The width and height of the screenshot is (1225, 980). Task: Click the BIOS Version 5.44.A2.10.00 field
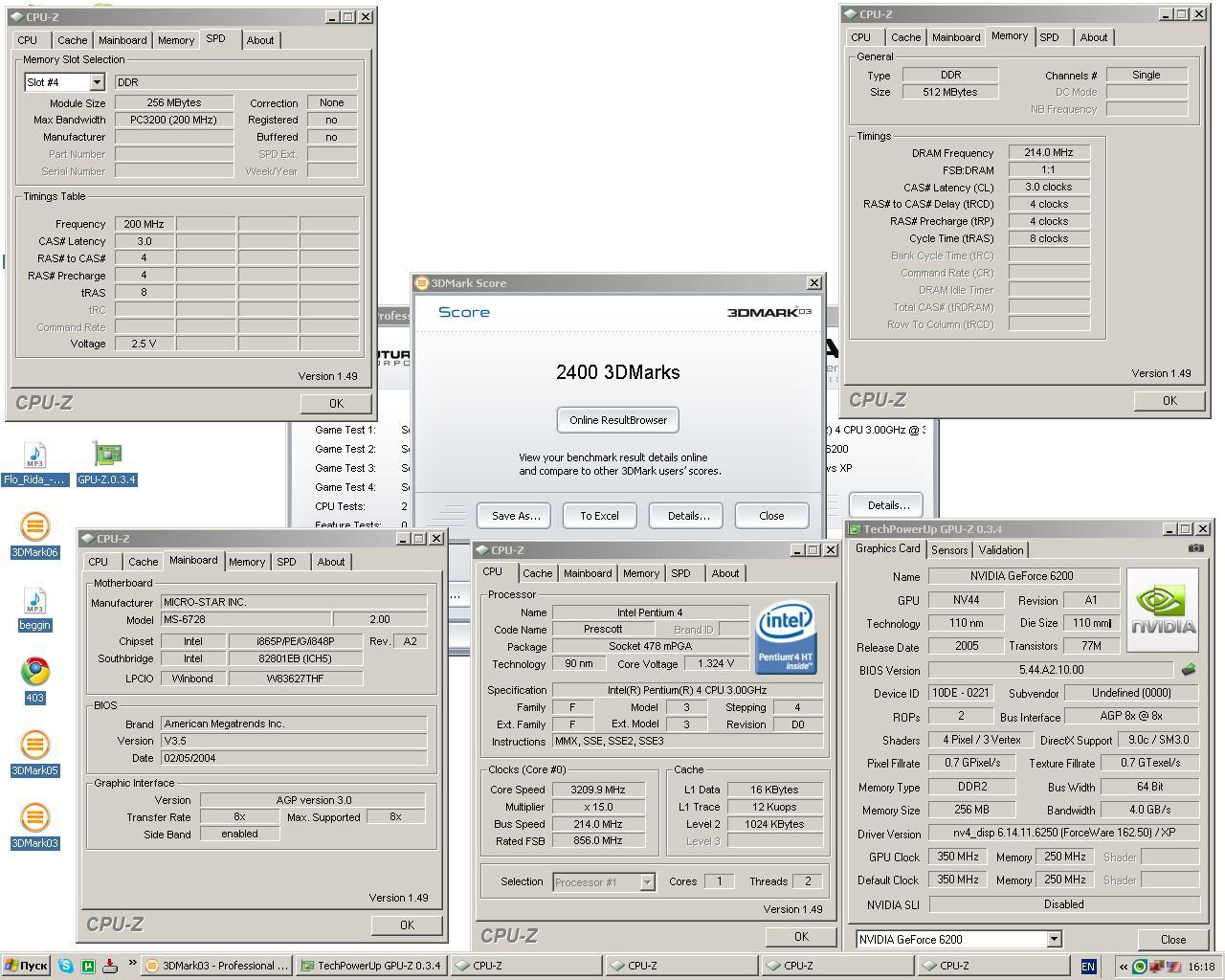coord(1051,671)
